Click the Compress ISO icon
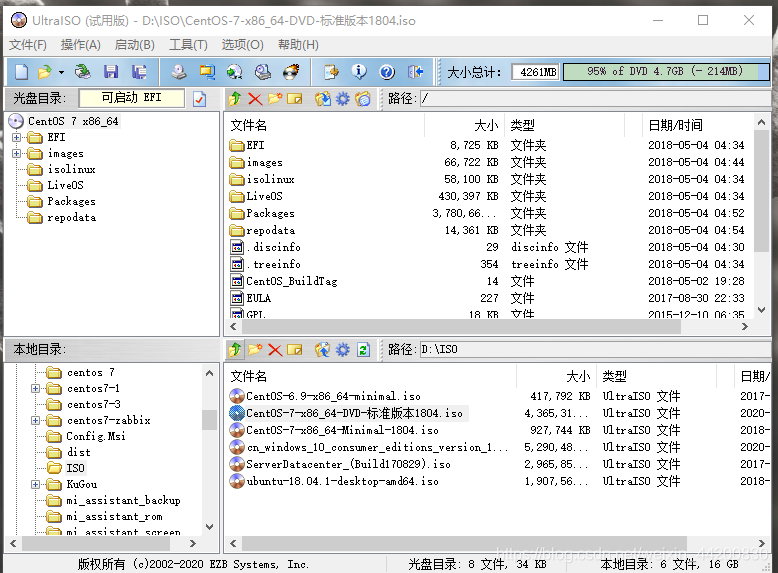778x573 pixels. tap(207, 72)
